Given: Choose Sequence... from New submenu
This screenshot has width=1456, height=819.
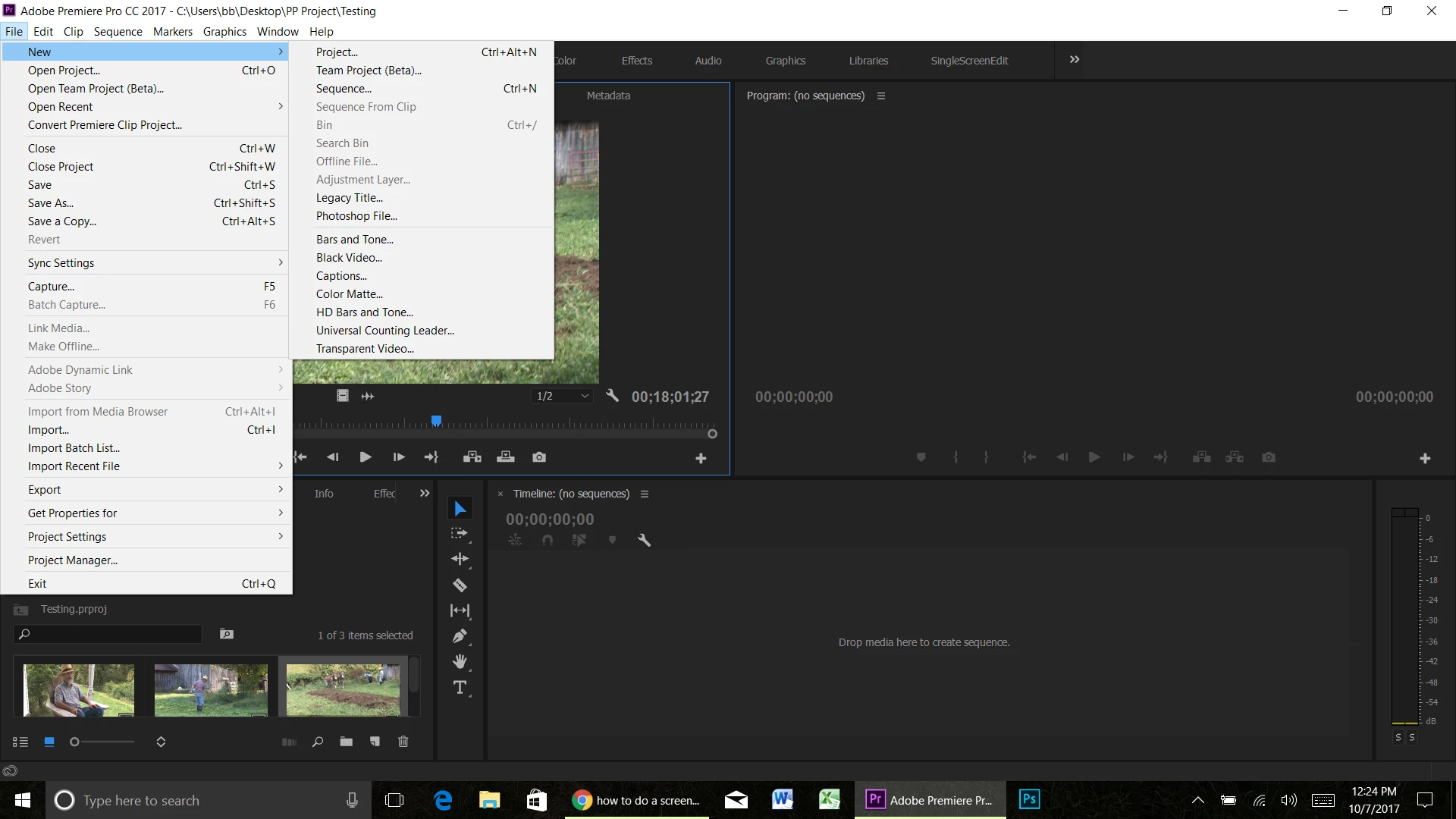Looking at the screenshot, I should 344,89.
